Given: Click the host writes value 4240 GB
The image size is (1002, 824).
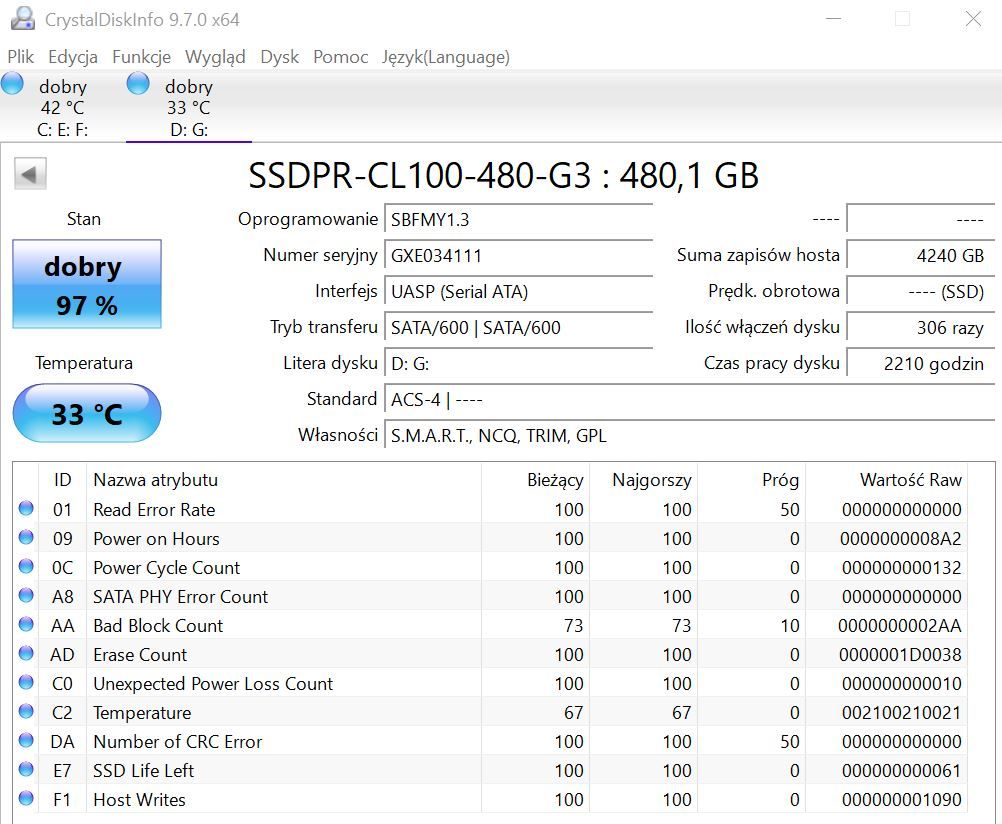Looking at the screenshot, I should click(921, 255).
